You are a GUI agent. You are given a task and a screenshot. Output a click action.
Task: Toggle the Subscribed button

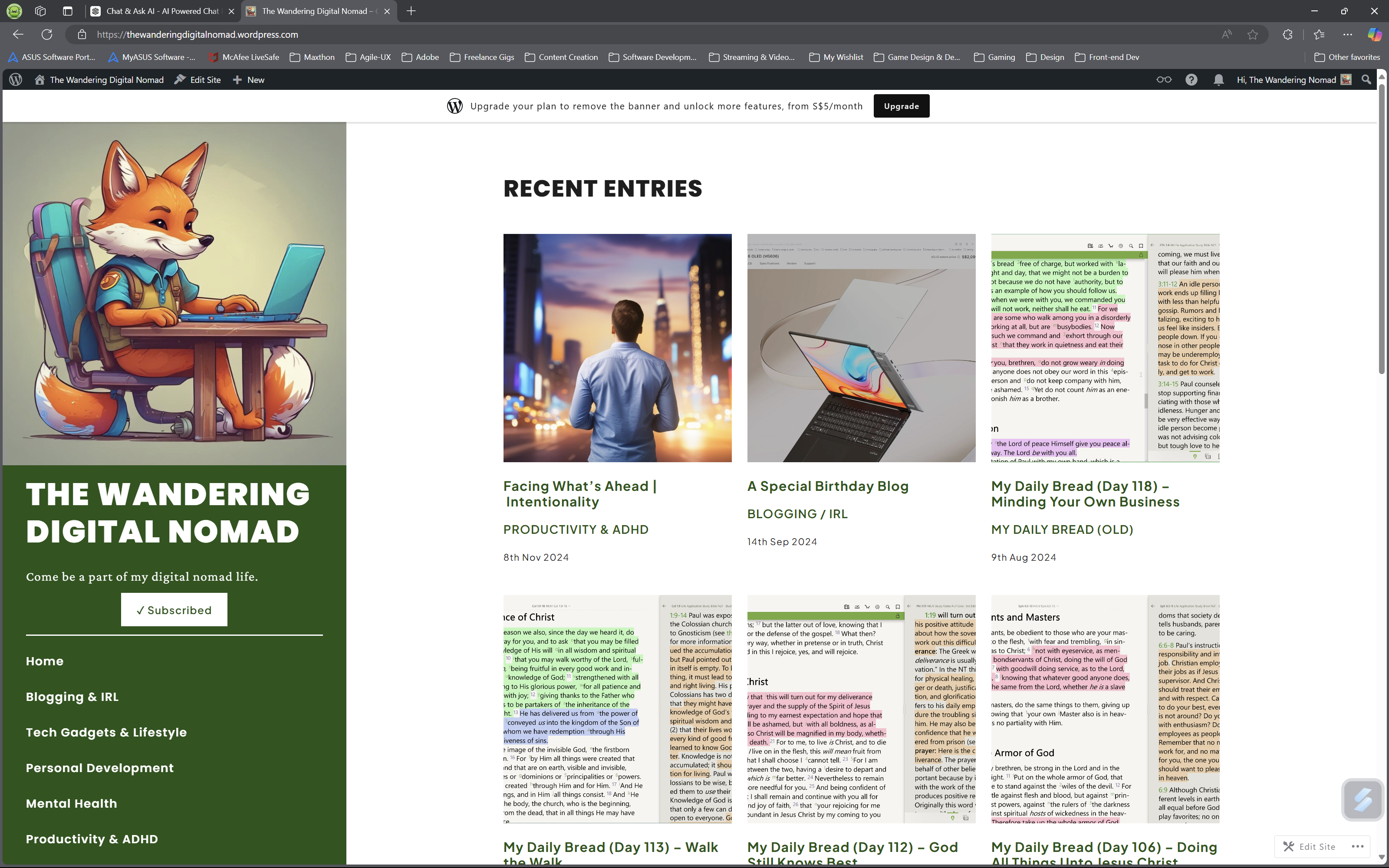click(x=174, y=610)
